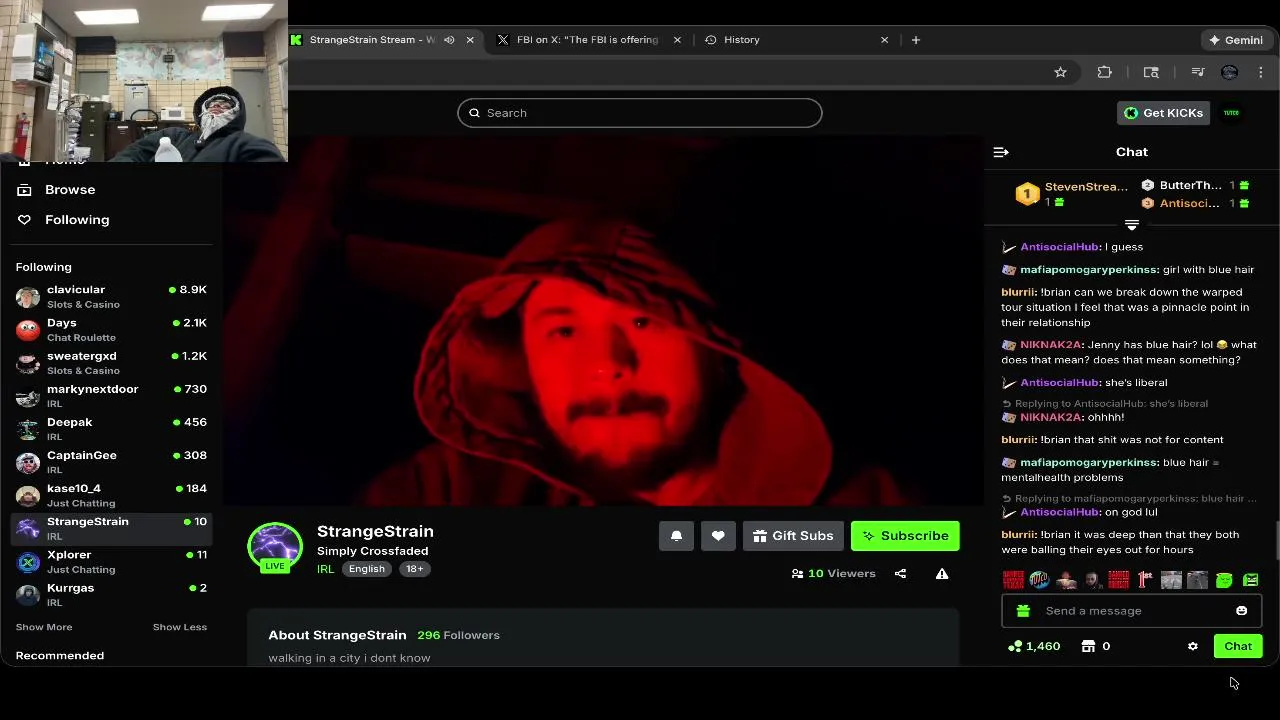This screenshot has height=720, width=1280.
Task: Click StevenStrea... top gifter name
Action: click(x=1086, y=187)
